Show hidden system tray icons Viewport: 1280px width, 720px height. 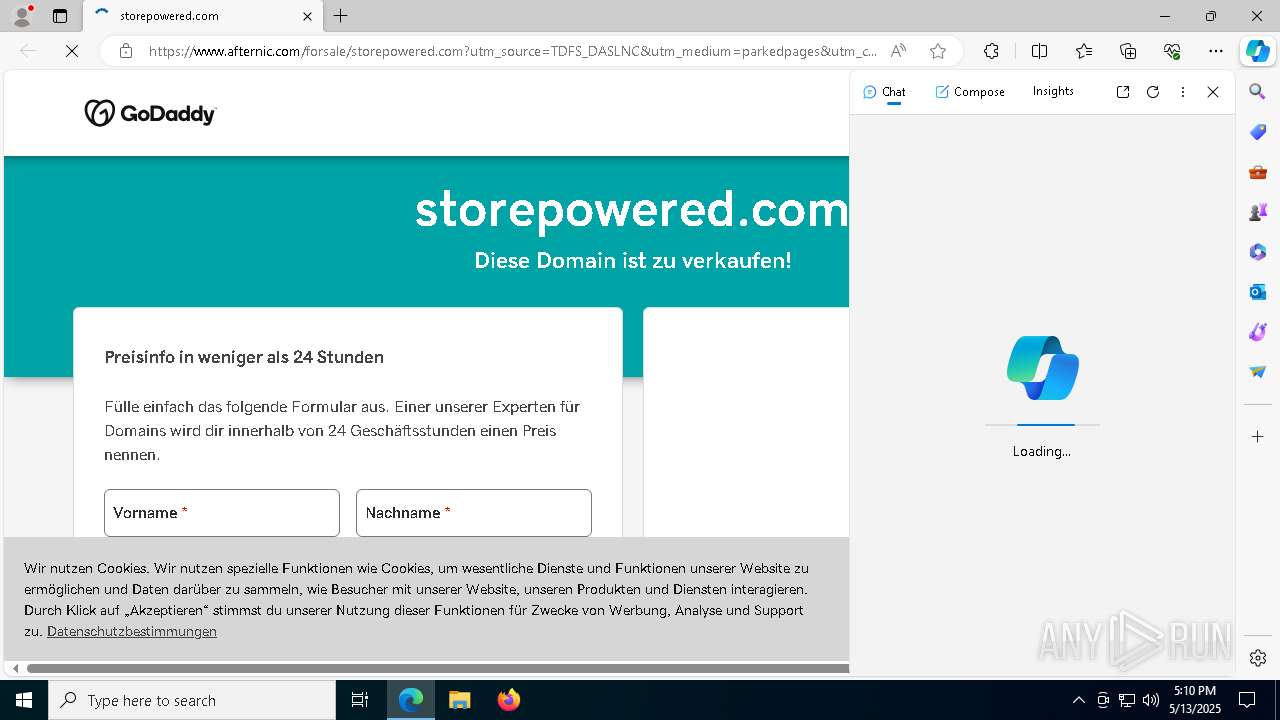[1078, 700]
